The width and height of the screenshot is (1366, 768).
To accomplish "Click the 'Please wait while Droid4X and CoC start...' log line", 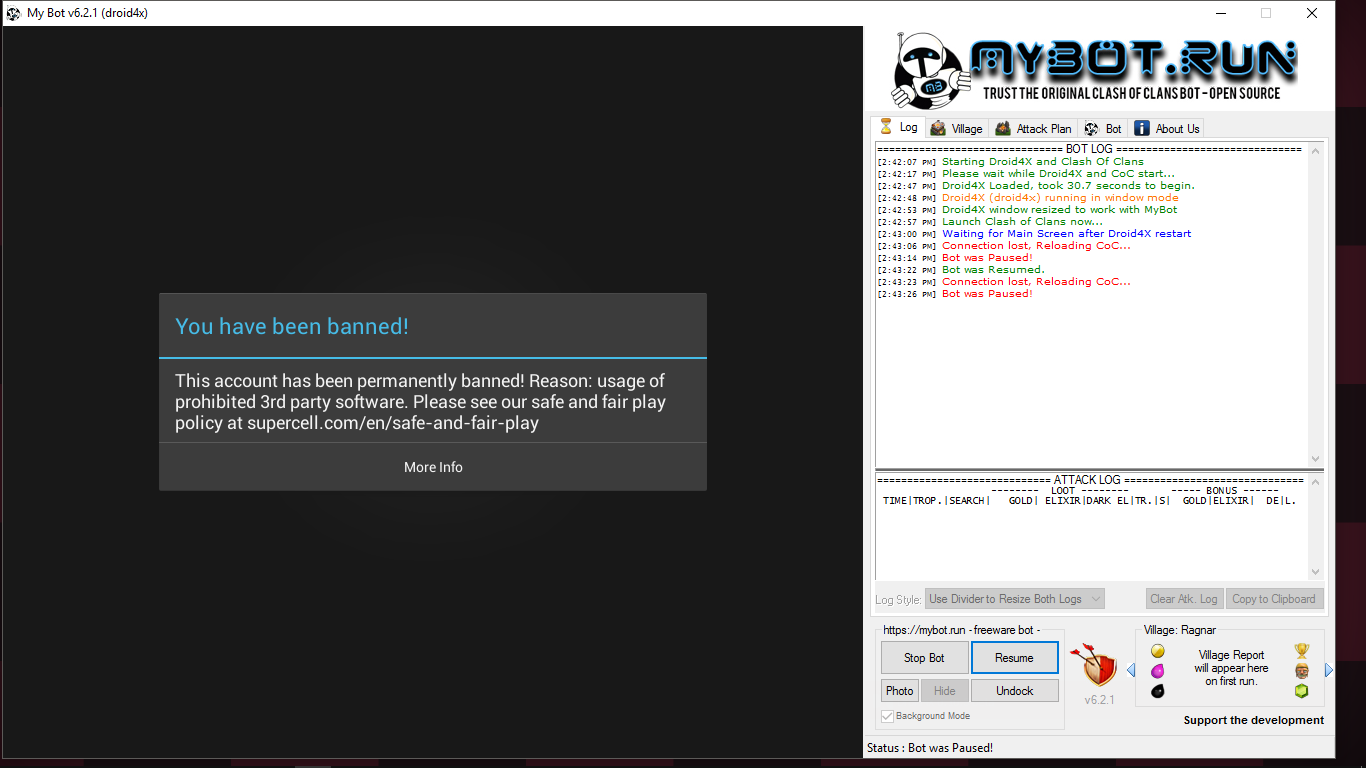I will [x=1058, y=173].
